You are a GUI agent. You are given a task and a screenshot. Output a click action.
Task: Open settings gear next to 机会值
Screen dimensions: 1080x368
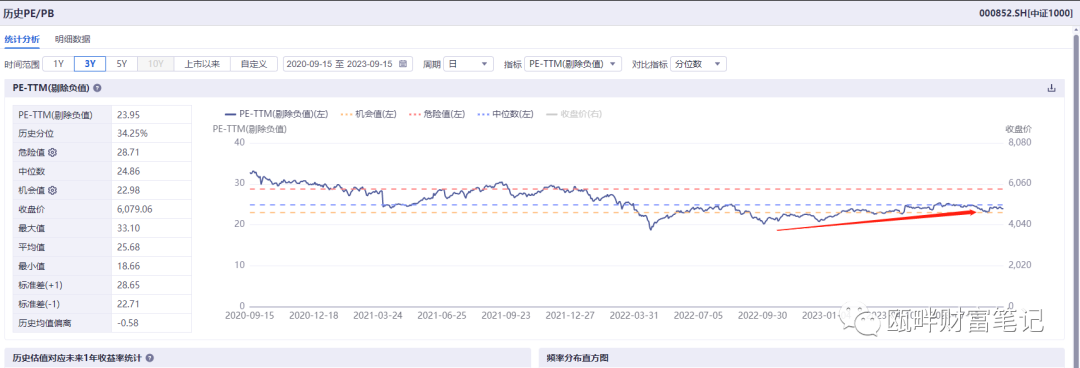pos(52,190)
